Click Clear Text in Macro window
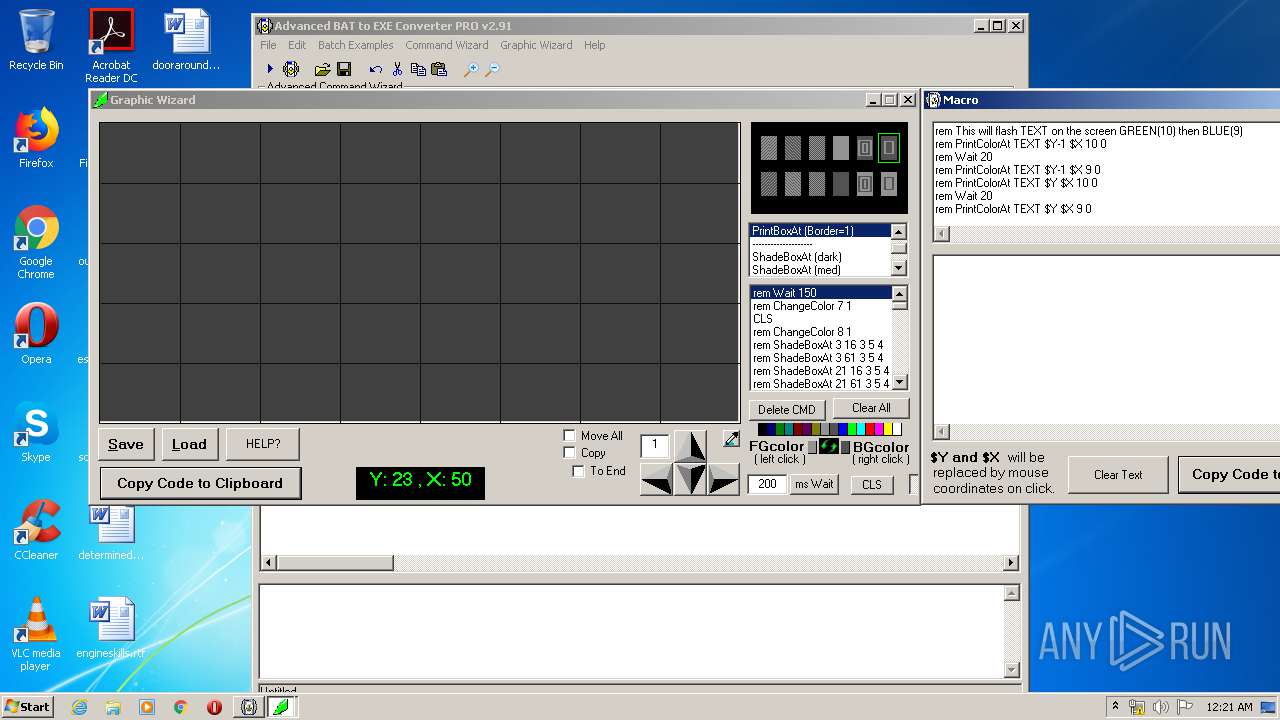The image size is (1280, 720). coord(1118,475)
